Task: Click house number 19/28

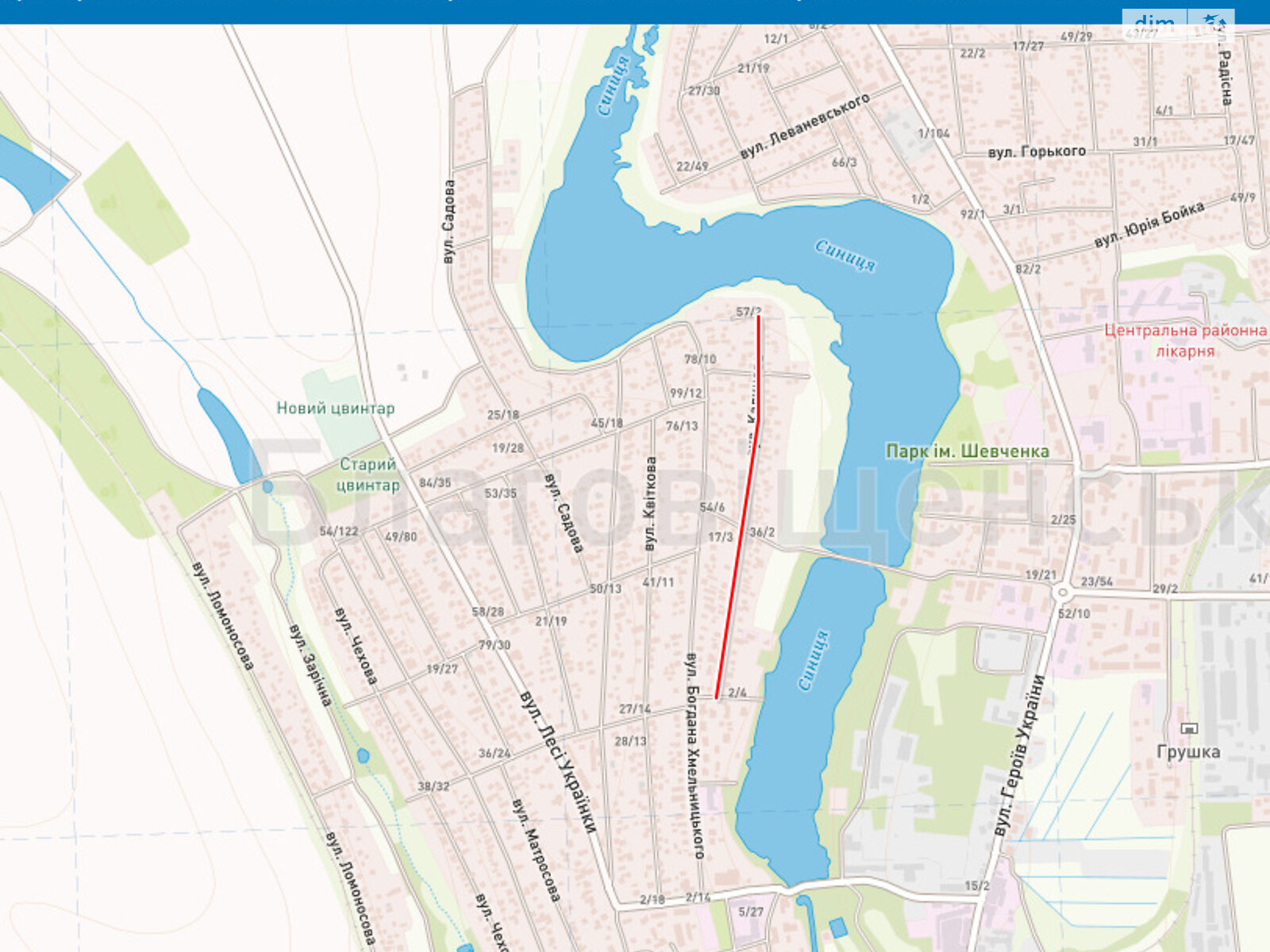Action: (508, 448)
